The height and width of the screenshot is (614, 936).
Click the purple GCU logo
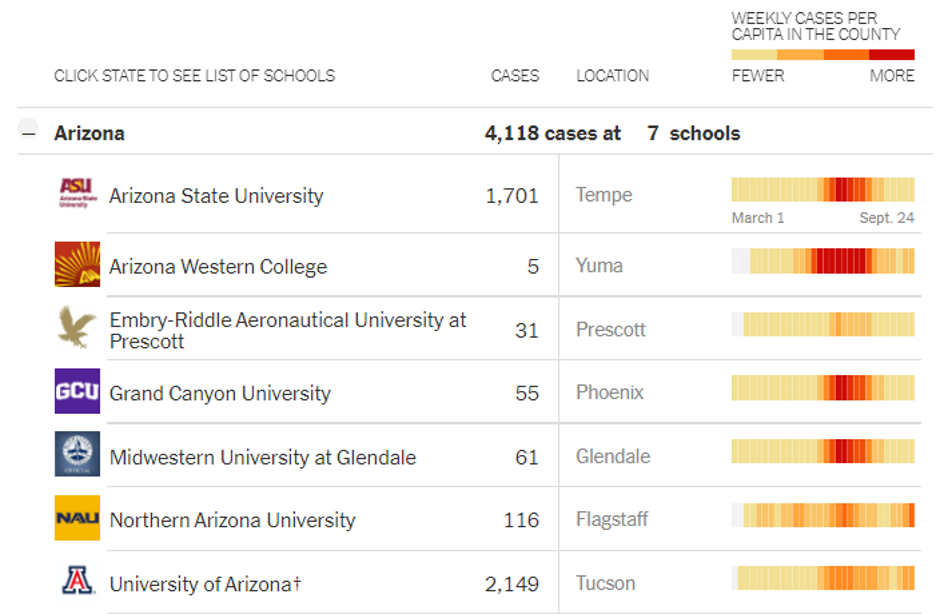(77, 391)
